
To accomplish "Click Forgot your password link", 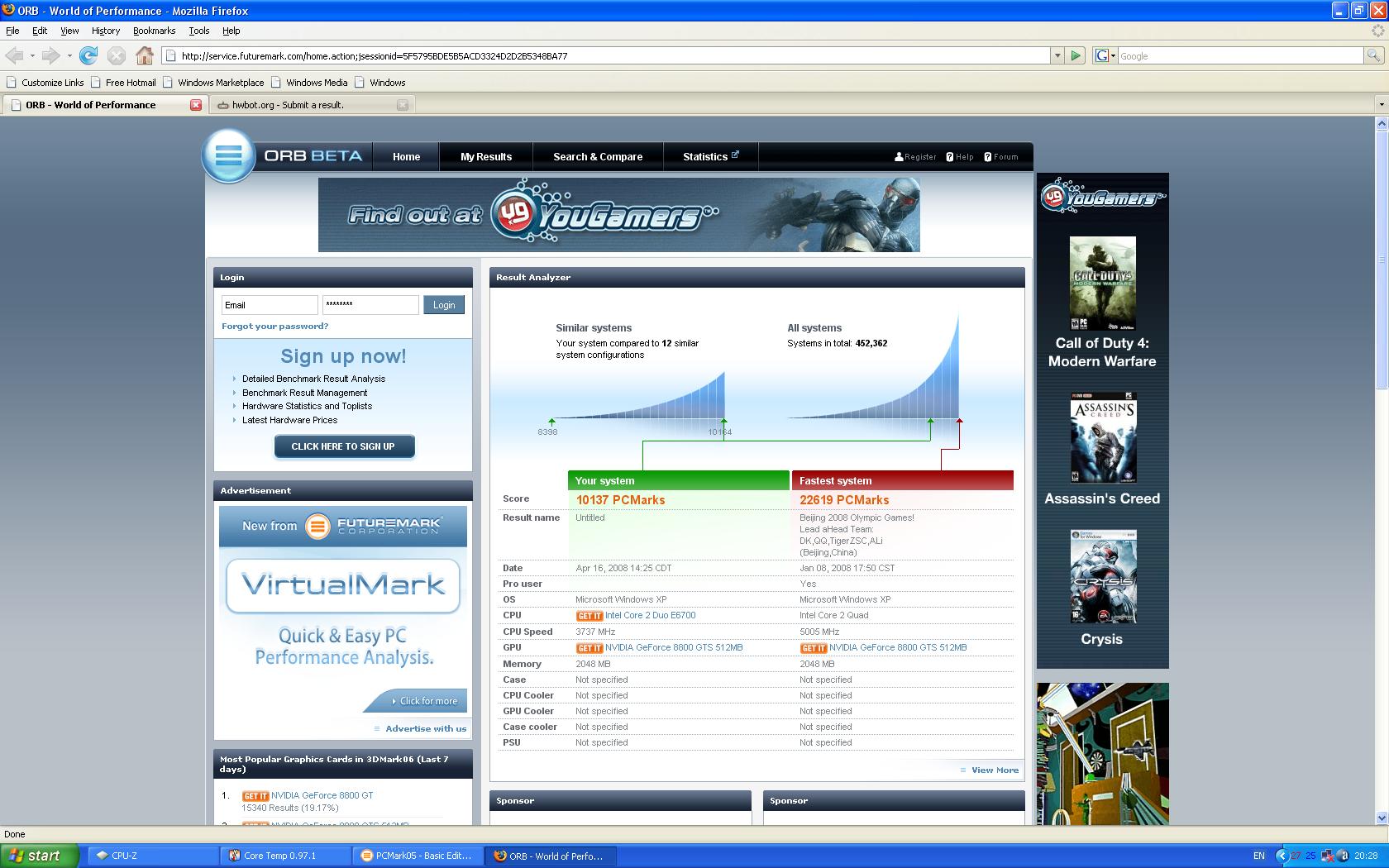I will [x=274, y=326].
